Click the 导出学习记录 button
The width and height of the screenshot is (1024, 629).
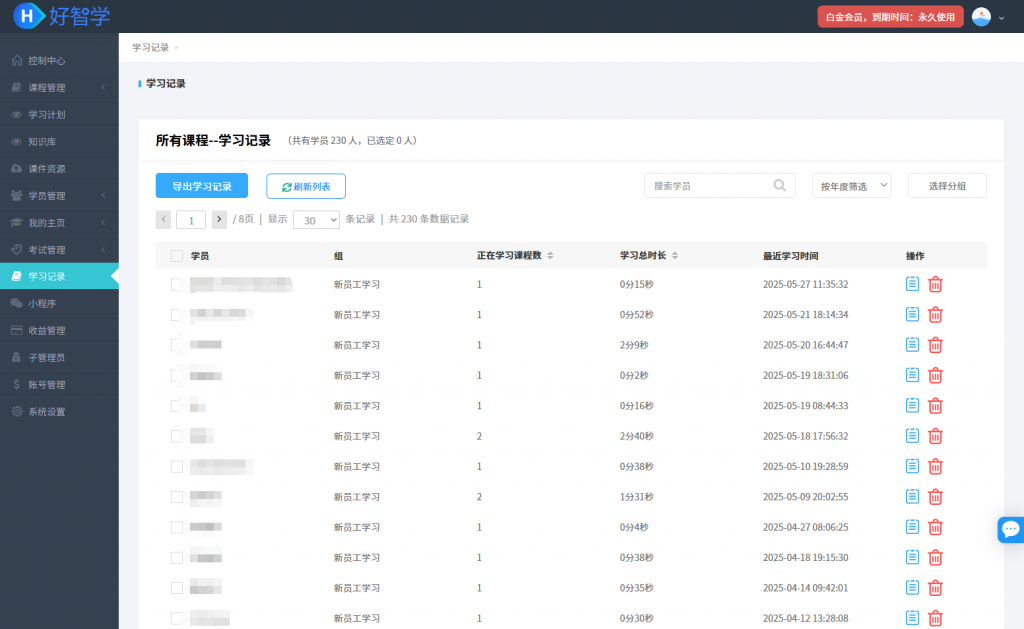[x=202, y=185]
